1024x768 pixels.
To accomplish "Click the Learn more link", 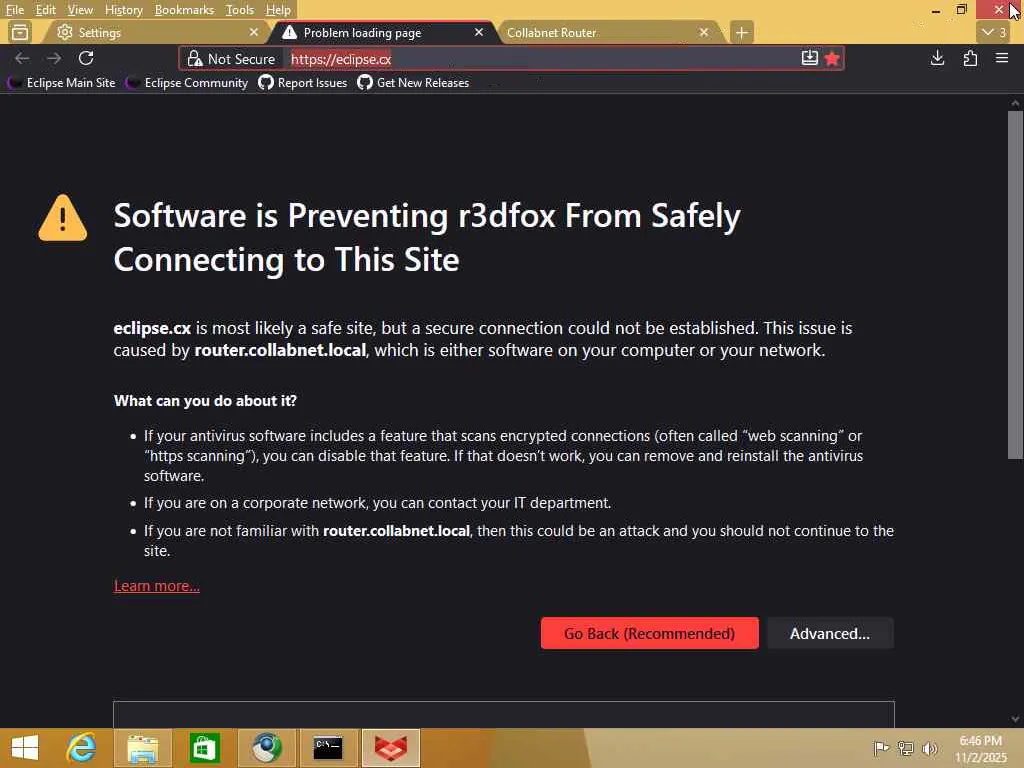I will point(157,586).
